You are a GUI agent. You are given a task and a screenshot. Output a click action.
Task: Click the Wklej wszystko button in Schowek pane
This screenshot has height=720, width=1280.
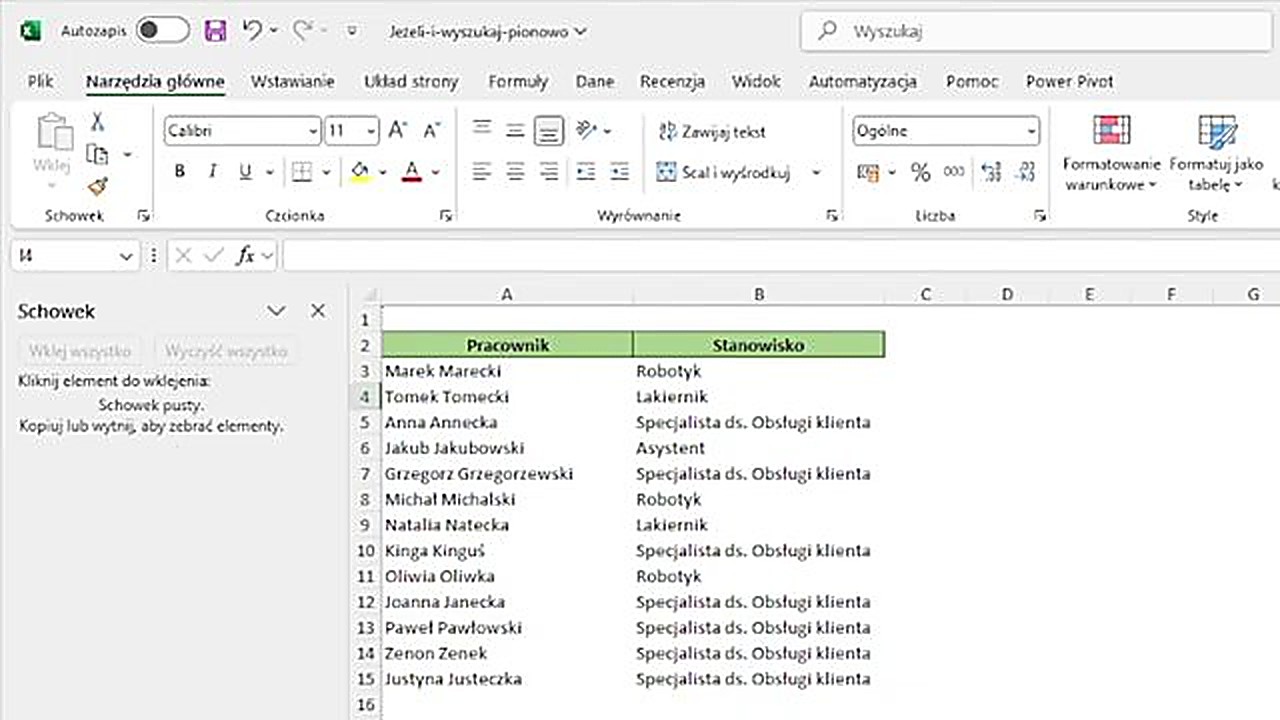(x=79, y=351)
